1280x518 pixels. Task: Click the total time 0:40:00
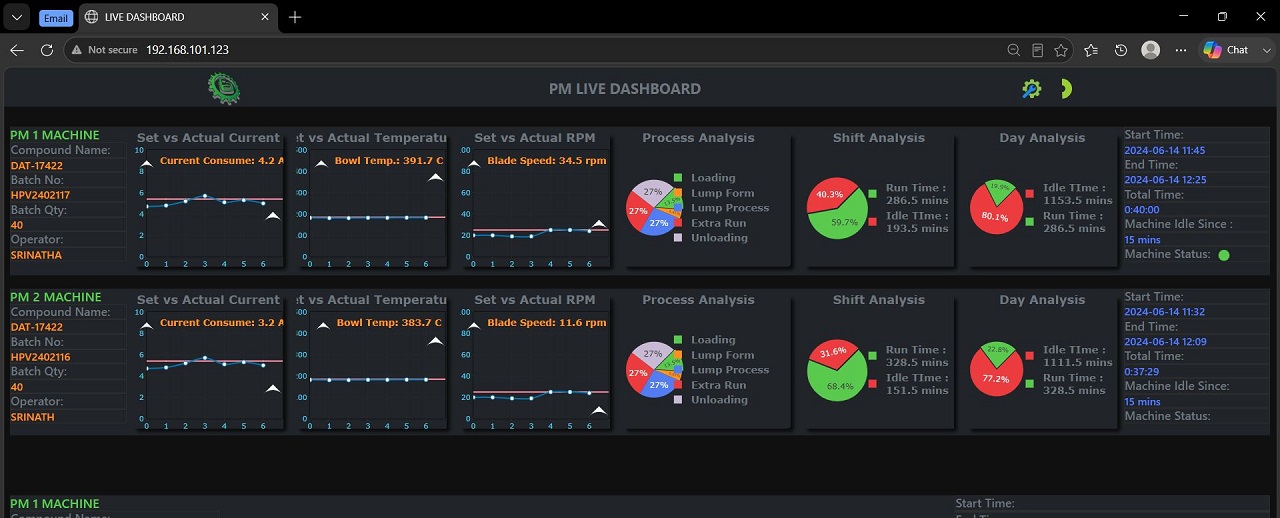point(1142,210)
